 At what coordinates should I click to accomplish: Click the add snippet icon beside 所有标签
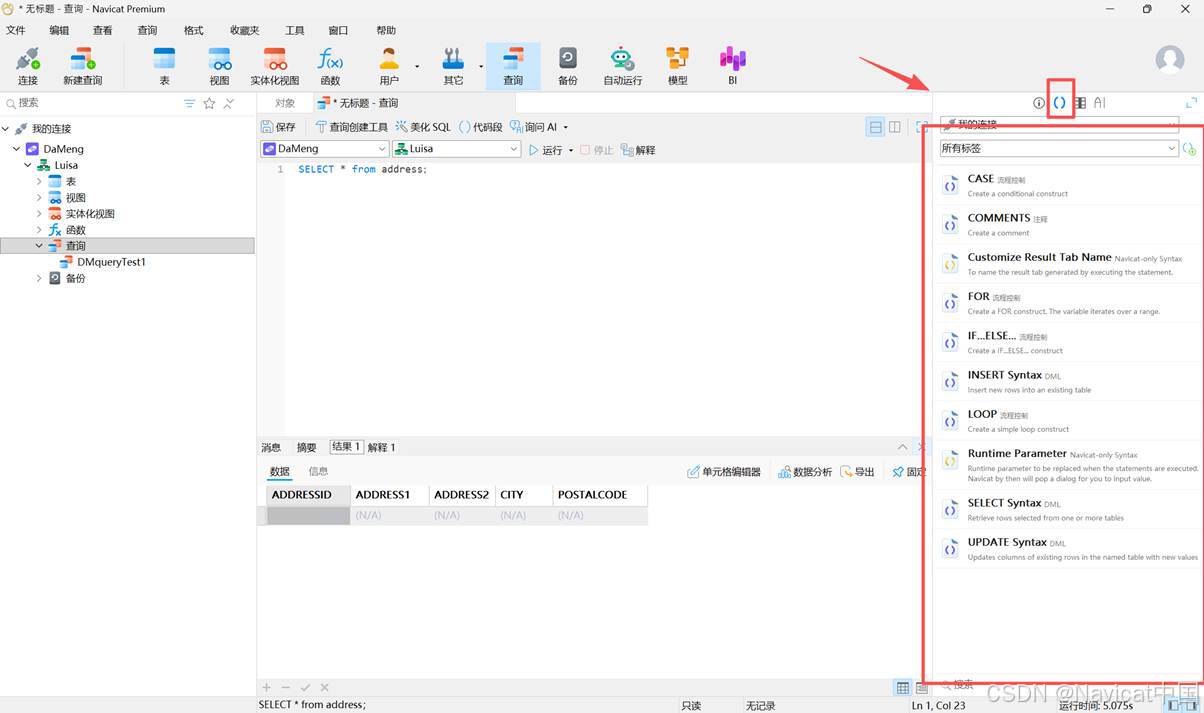point(1190,148)
